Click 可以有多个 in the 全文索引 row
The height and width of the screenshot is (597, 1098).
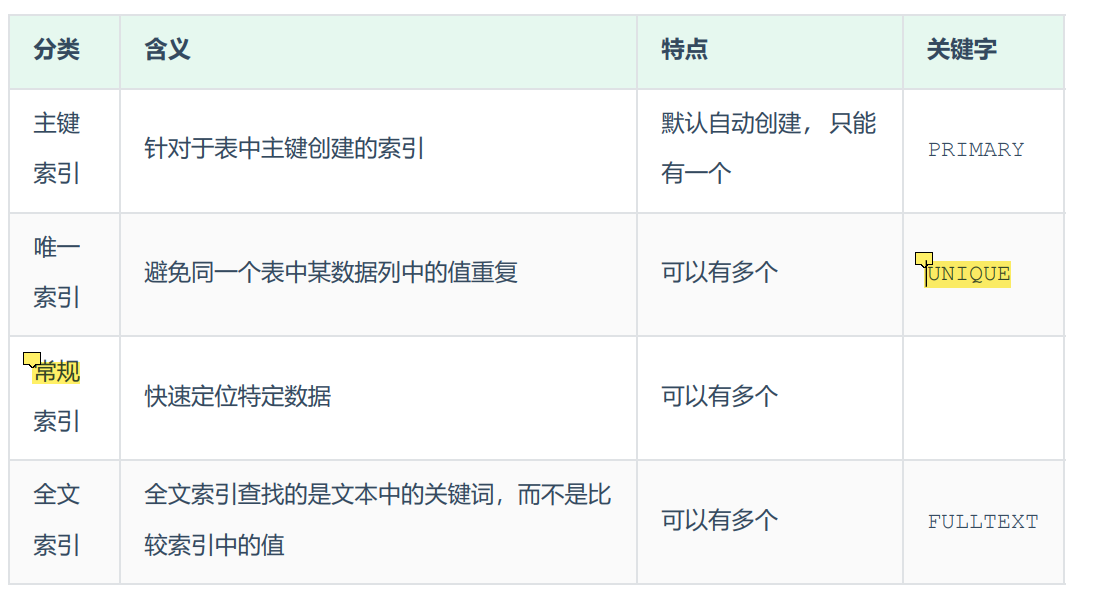(719, 521)
